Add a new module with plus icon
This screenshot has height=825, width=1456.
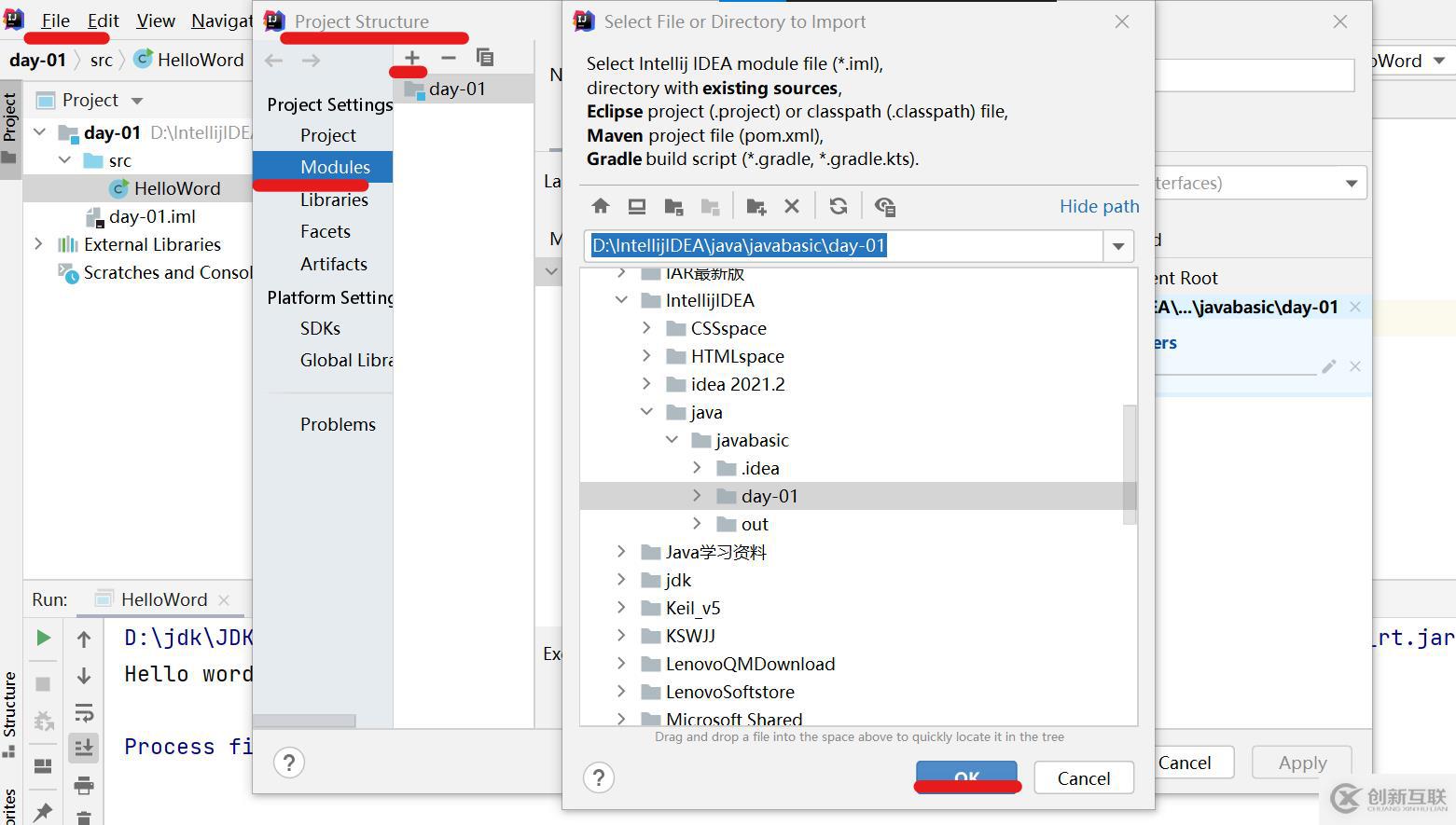tap(411, 58)
